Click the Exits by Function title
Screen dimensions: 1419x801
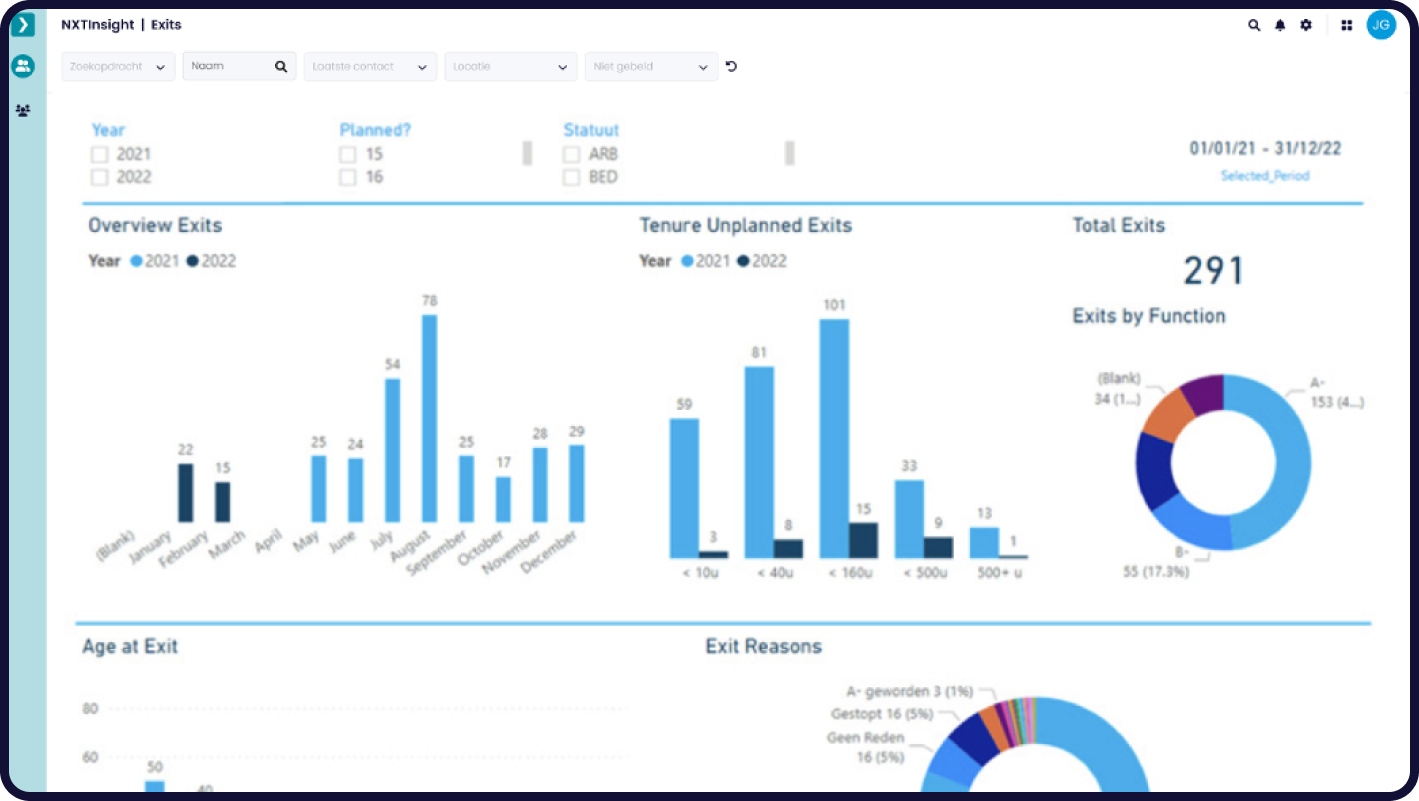tap(1149, 316)
